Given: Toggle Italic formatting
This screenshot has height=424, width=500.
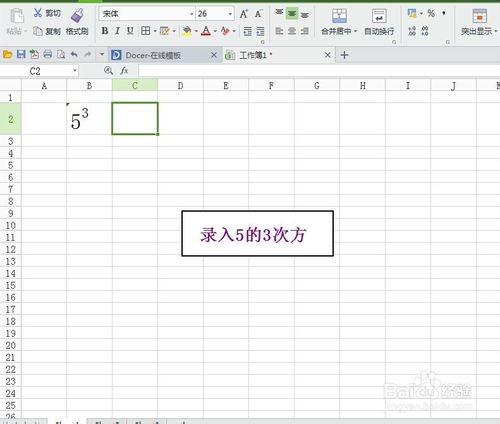Looking at the screenshot, I should (117, 31).
